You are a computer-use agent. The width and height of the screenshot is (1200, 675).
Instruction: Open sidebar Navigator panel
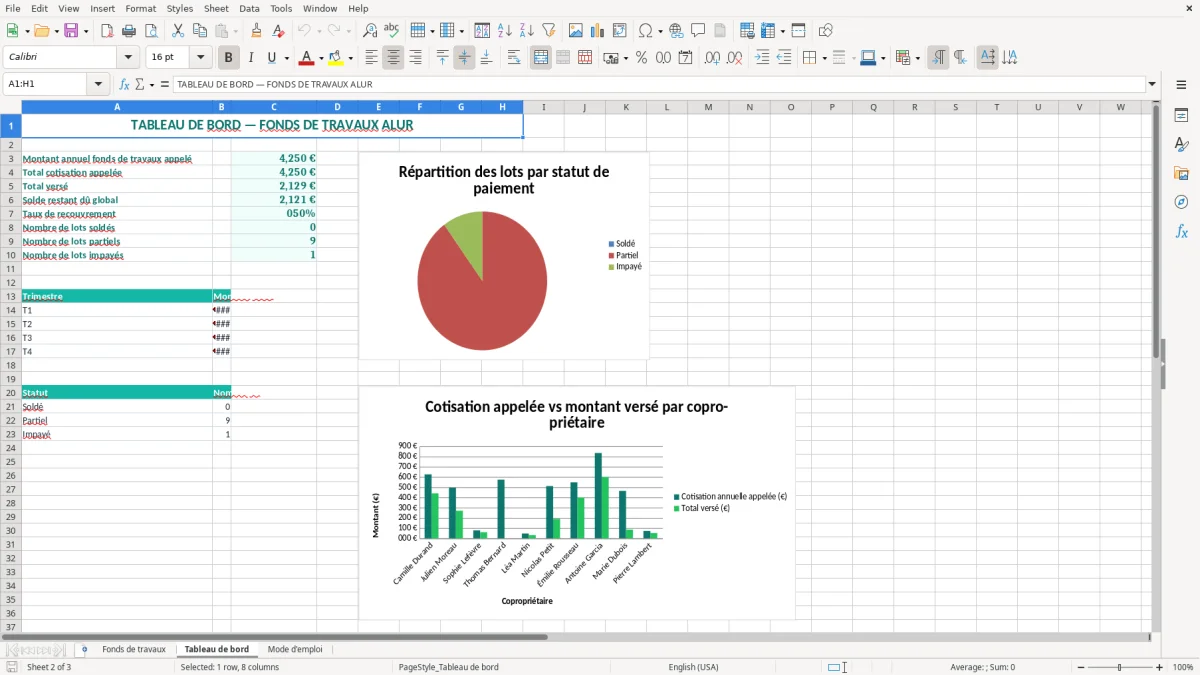point(1181,203)
